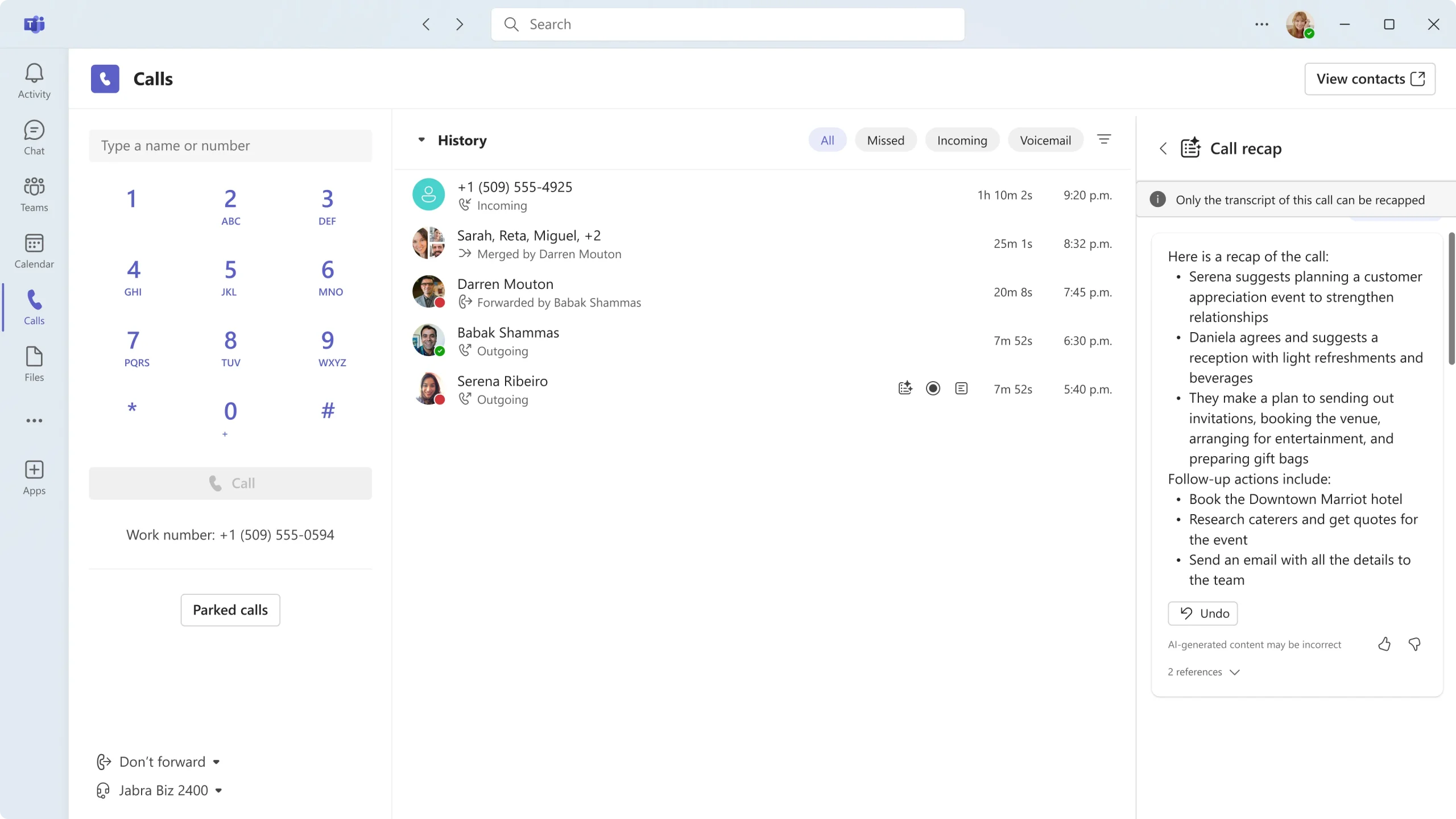Click the name or number input field
Screen dimensions: 1456x819
(x=231, y=145)
